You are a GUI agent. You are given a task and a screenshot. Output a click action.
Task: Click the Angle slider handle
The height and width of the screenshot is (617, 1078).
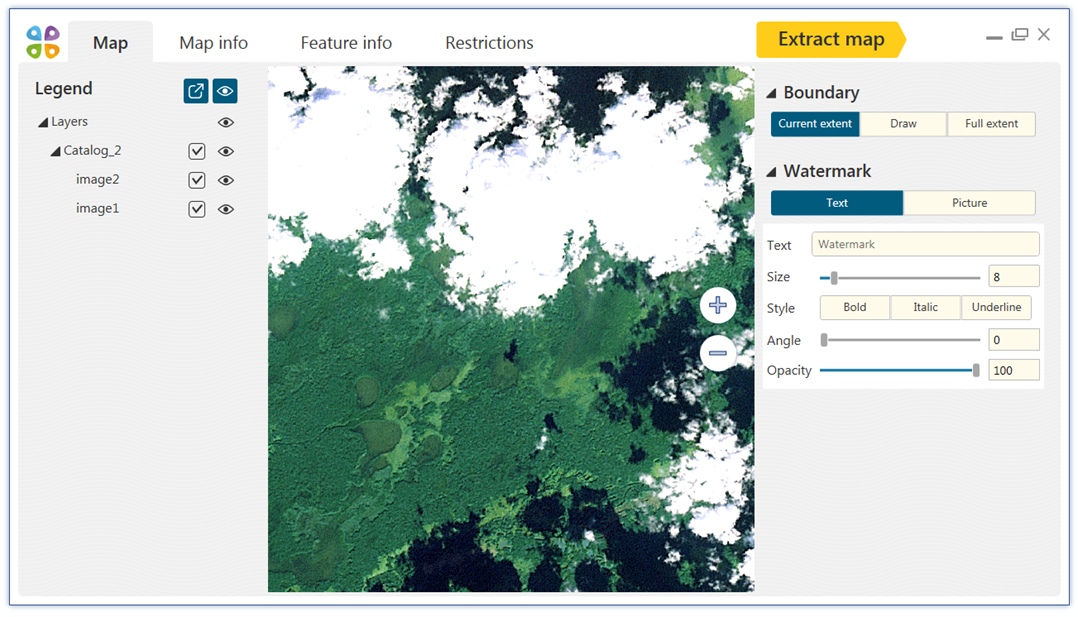click(824, 340)
